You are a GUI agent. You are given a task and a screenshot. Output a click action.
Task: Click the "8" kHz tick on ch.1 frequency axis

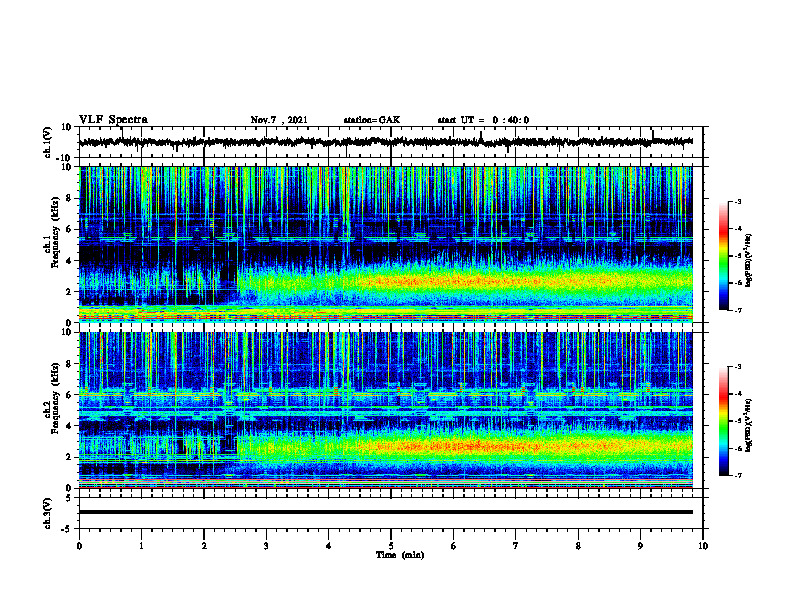click(x=70, y=198)
